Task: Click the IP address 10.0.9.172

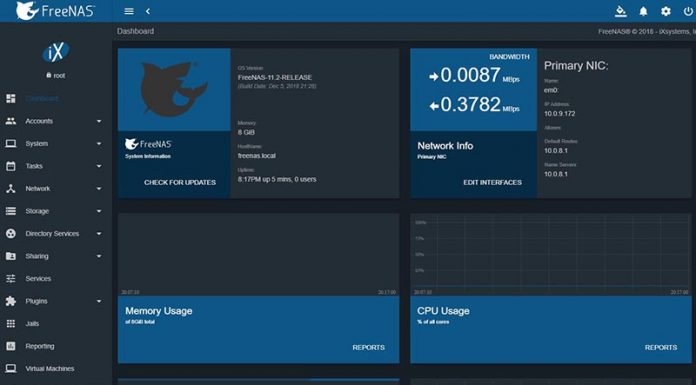Action: (559, 114)
